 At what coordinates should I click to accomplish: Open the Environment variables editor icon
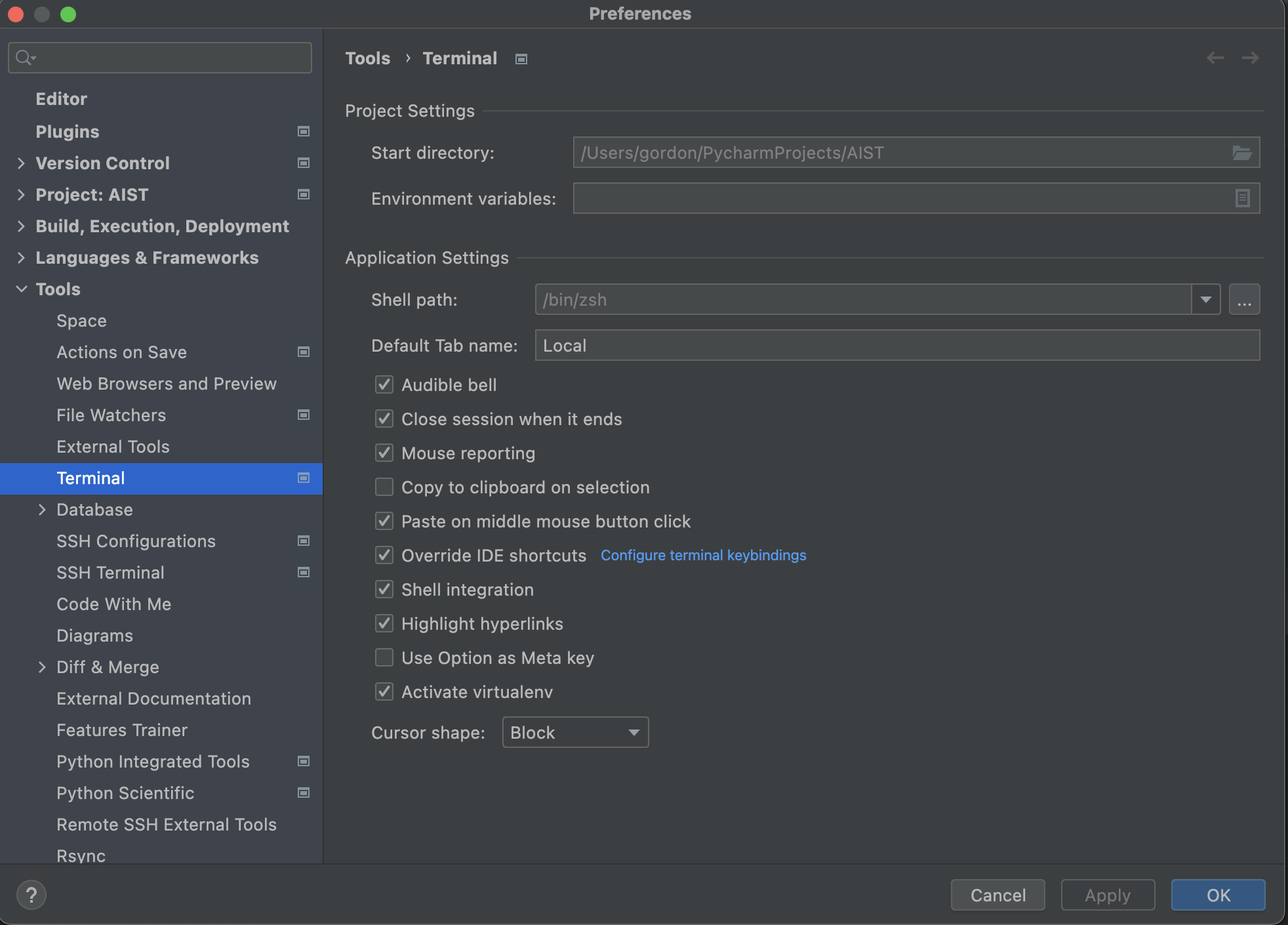1241,198
